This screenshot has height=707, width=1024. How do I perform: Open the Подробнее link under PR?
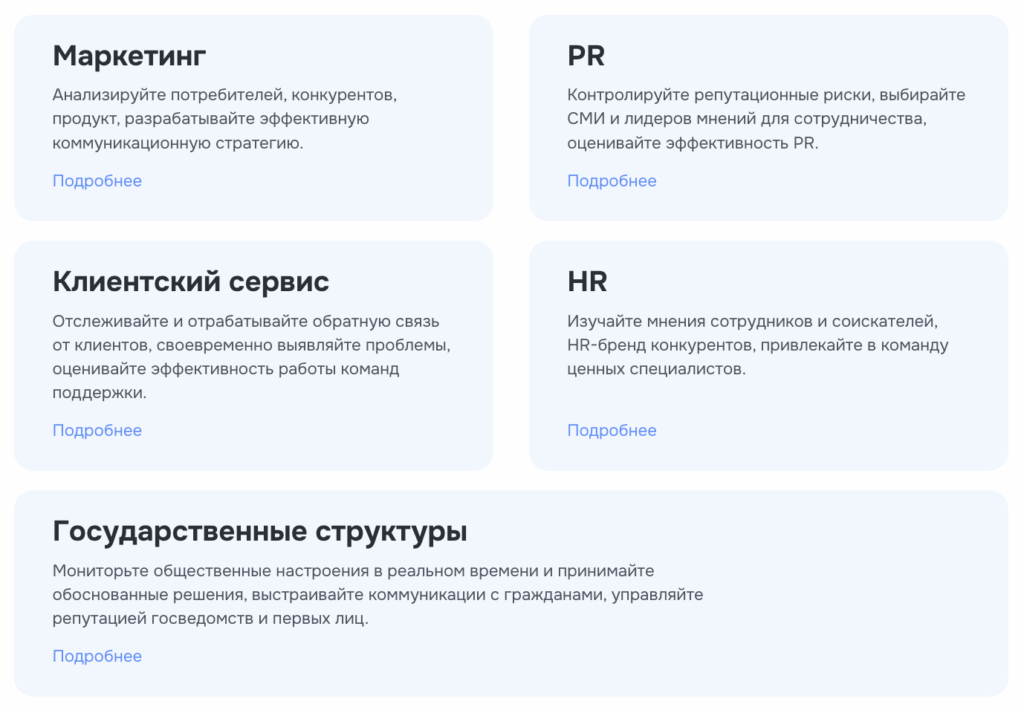tap(611, 181)
